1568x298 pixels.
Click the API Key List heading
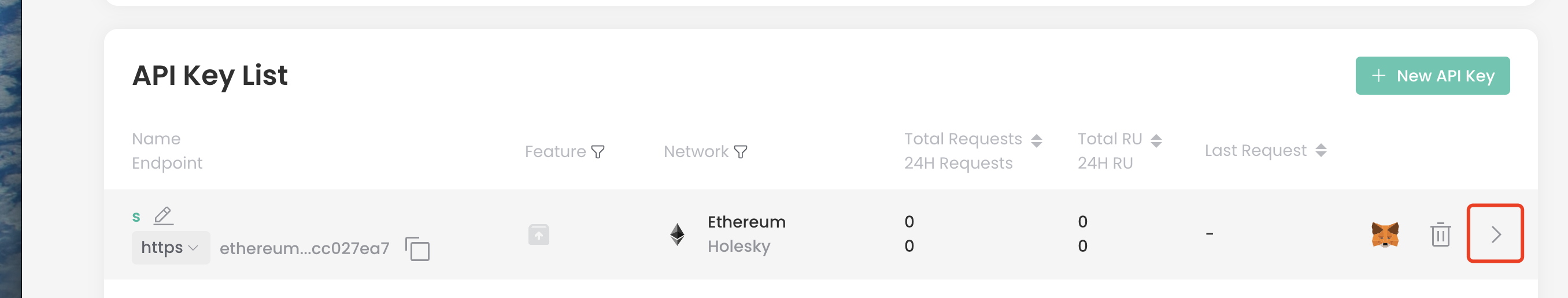(210, 76)
